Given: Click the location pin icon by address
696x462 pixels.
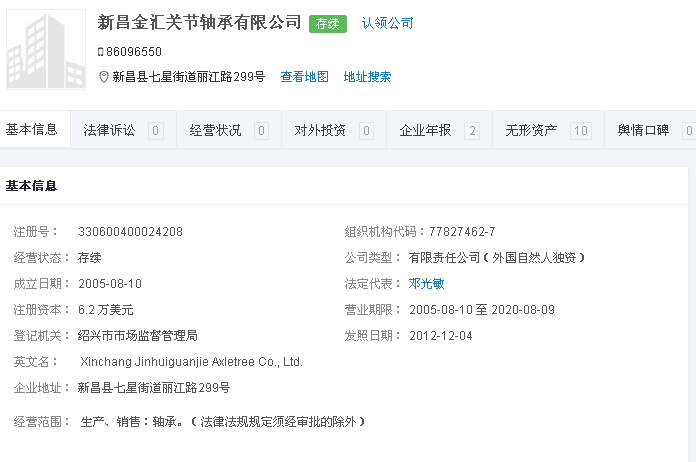Looking at the screenshot, I should [x=103, y=77].
